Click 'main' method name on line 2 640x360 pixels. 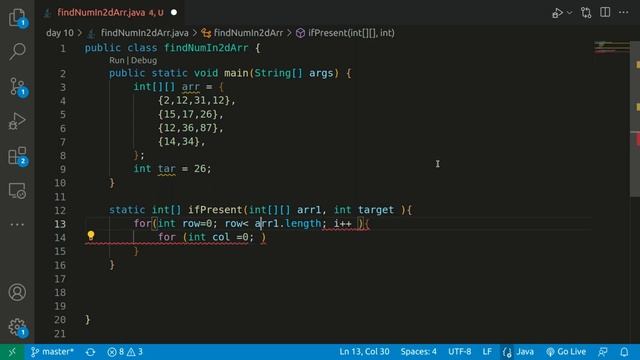pyautogui.click(x=236, y=73)
